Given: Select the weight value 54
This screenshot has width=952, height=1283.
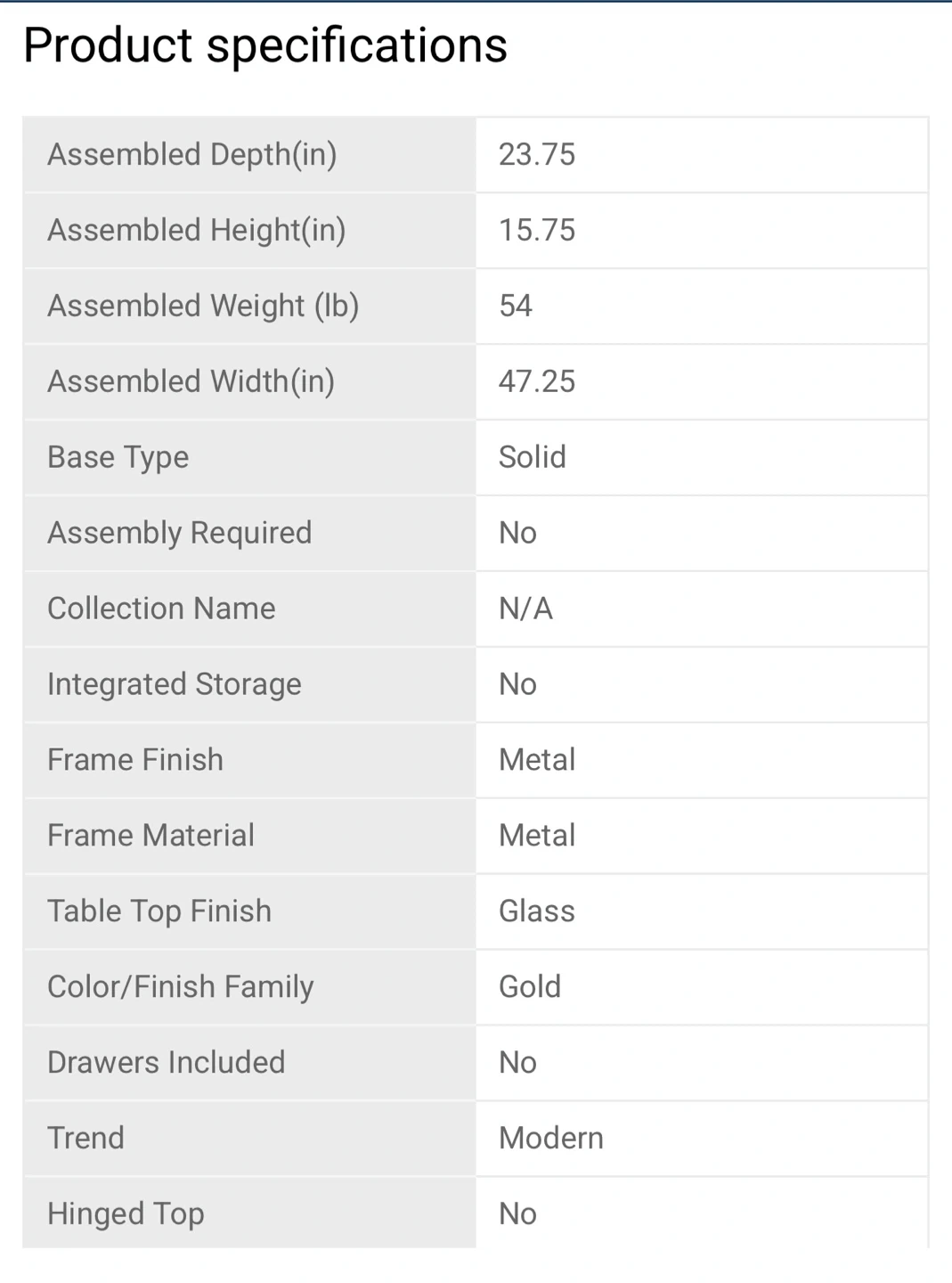Looking at the screenshot, I should coord(516,306).
